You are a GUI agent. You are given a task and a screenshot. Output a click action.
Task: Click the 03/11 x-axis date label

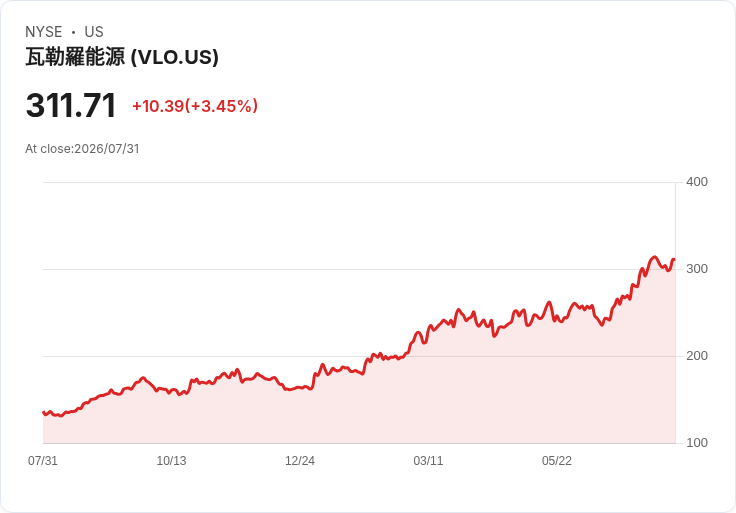pos(428,460)
